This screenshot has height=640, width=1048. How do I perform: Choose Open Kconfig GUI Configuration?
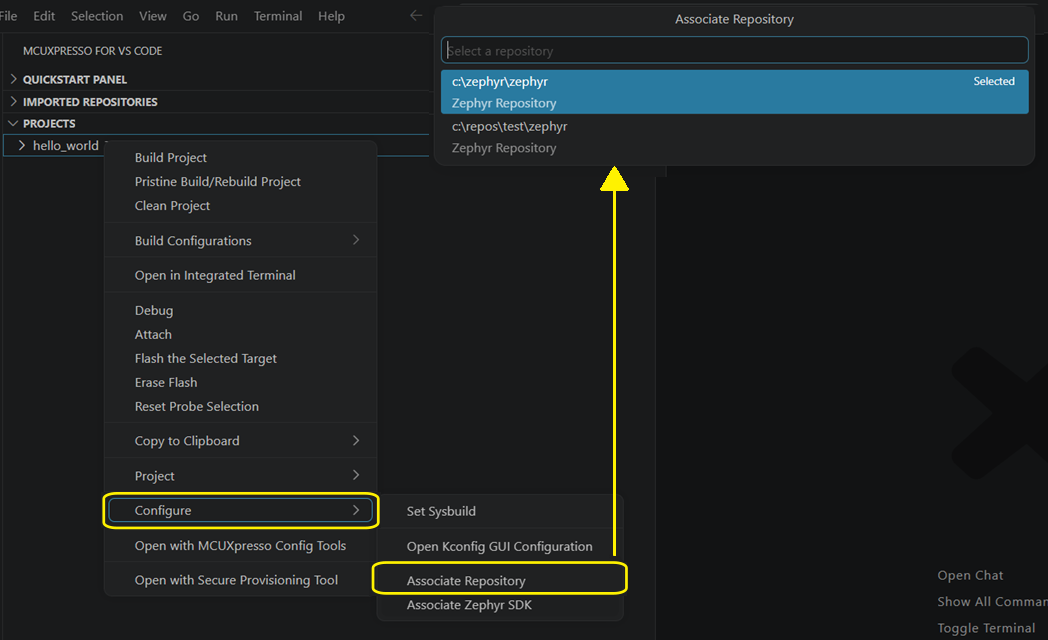(500, 546)
